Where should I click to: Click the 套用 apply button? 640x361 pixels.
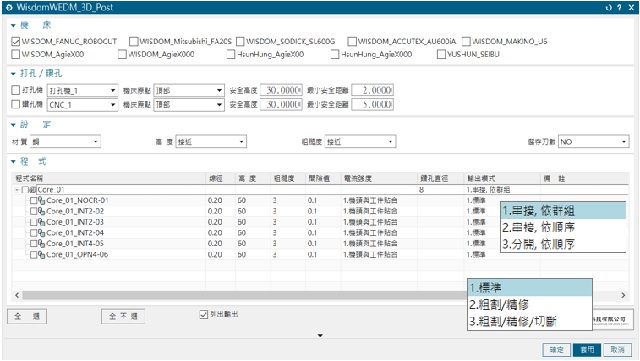click(x=587, y=350)
